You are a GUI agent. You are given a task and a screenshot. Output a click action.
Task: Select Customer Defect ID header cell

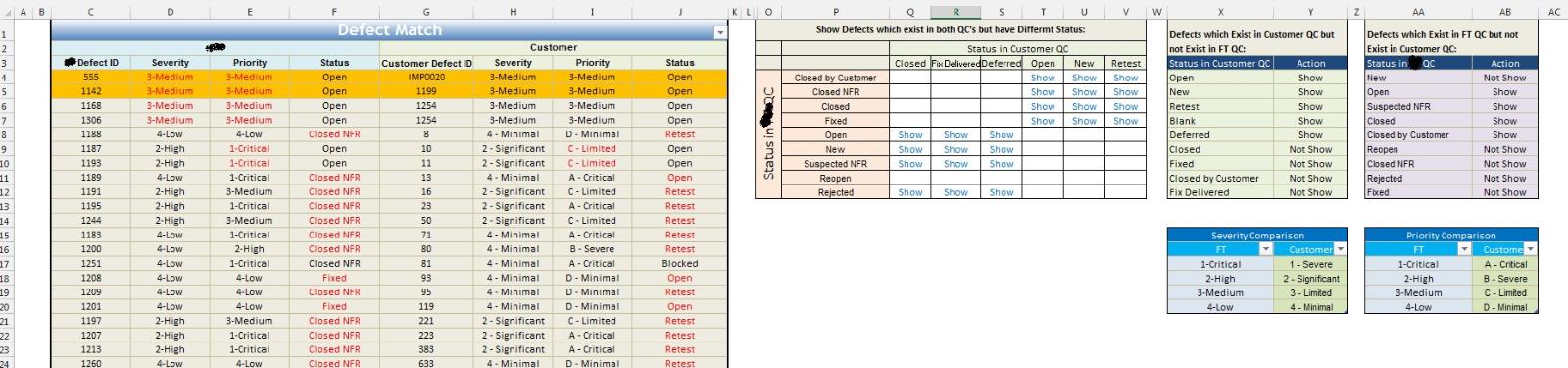click(426, 63)
